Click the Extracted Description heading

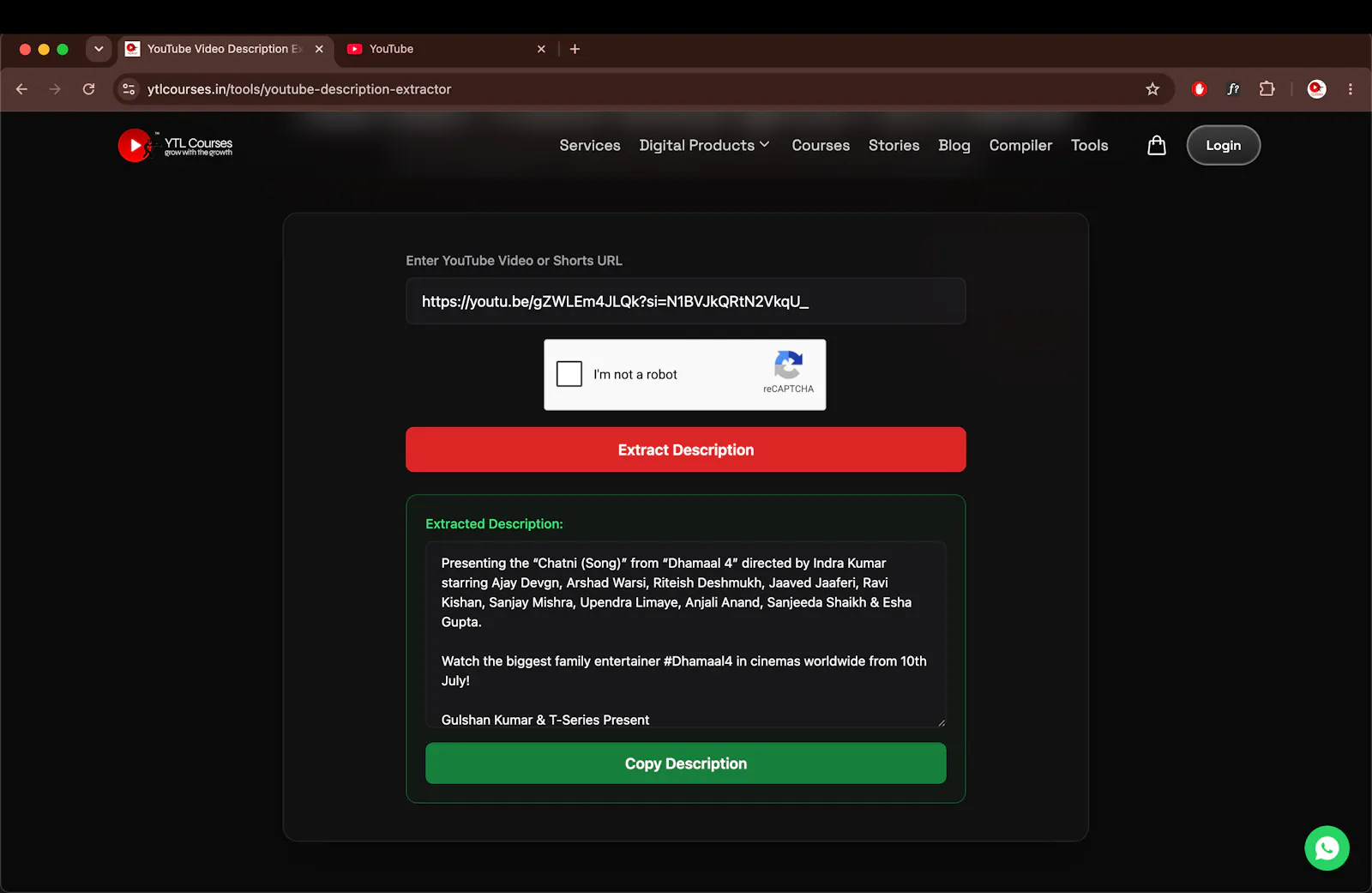coord(494,524)
